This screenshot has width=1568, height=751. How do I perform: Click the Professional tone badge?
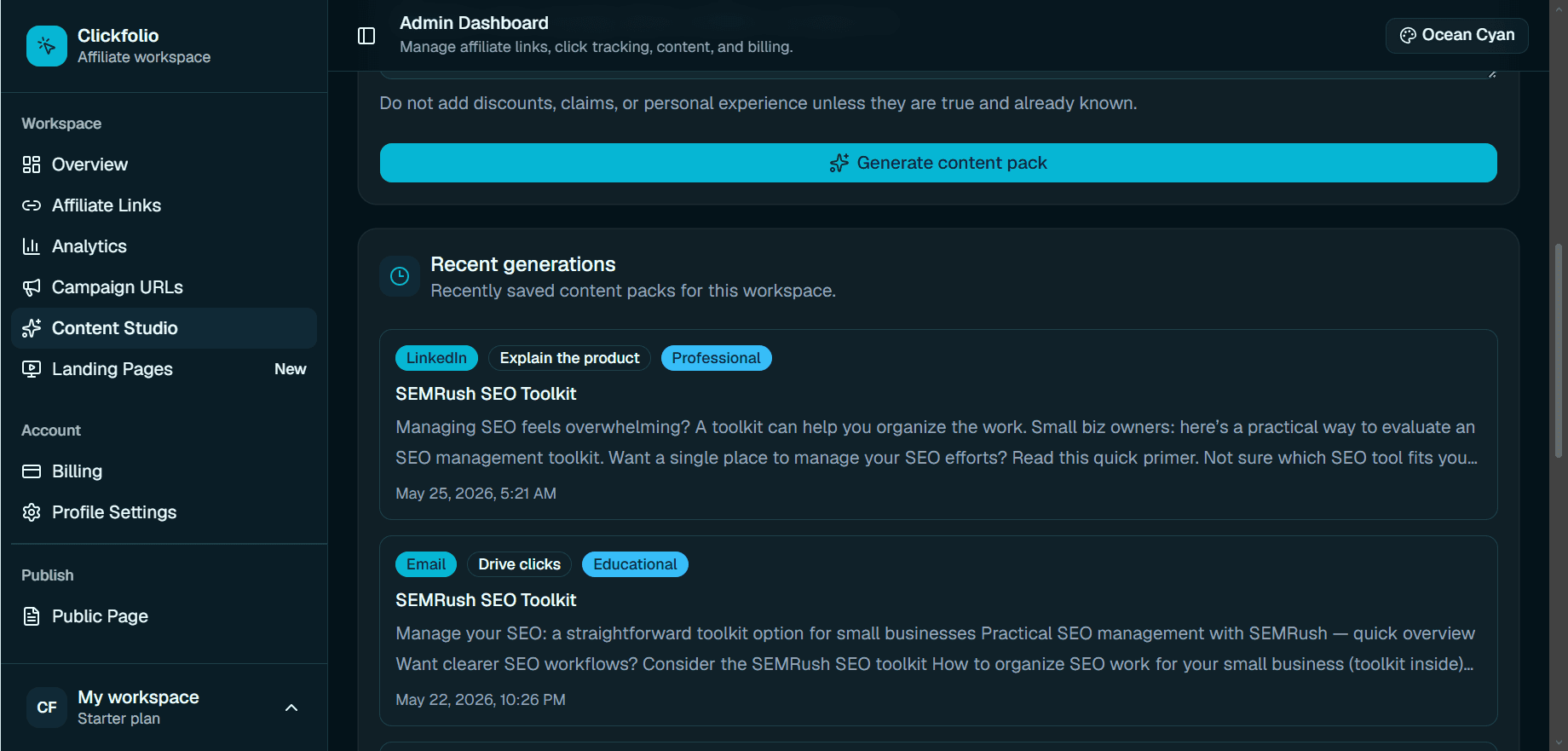pos(716,358)
